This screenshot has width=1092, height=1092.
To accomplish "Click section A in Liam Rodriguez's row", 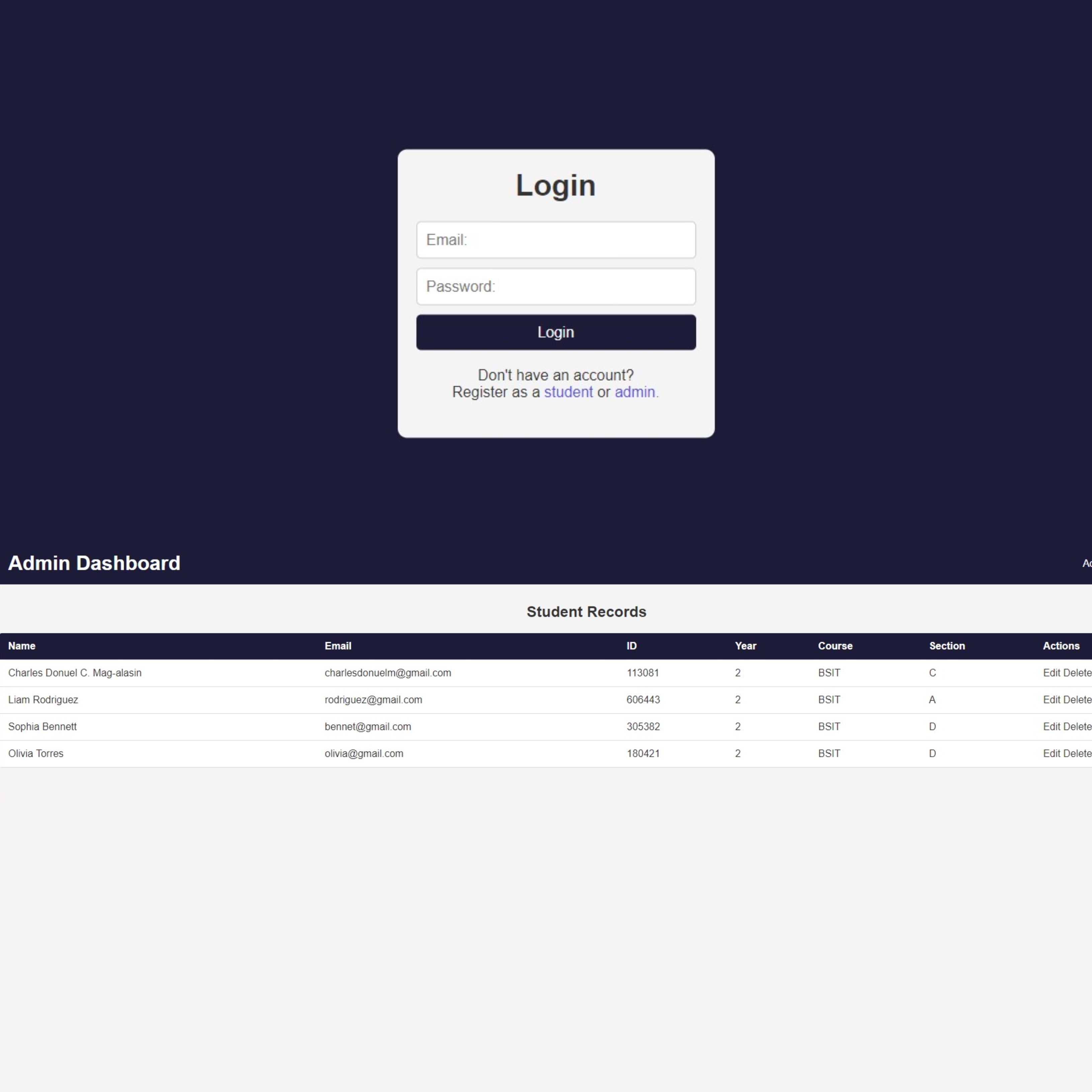I will [932, 700].
